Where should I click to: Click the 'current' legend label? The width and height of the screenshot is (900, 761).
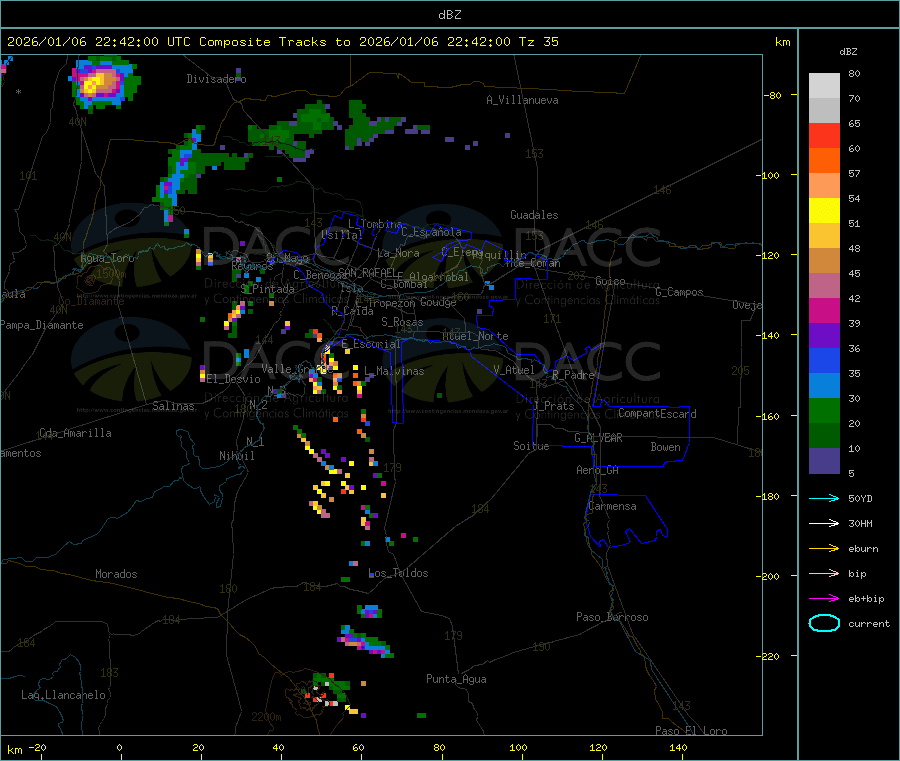[869, 623]
